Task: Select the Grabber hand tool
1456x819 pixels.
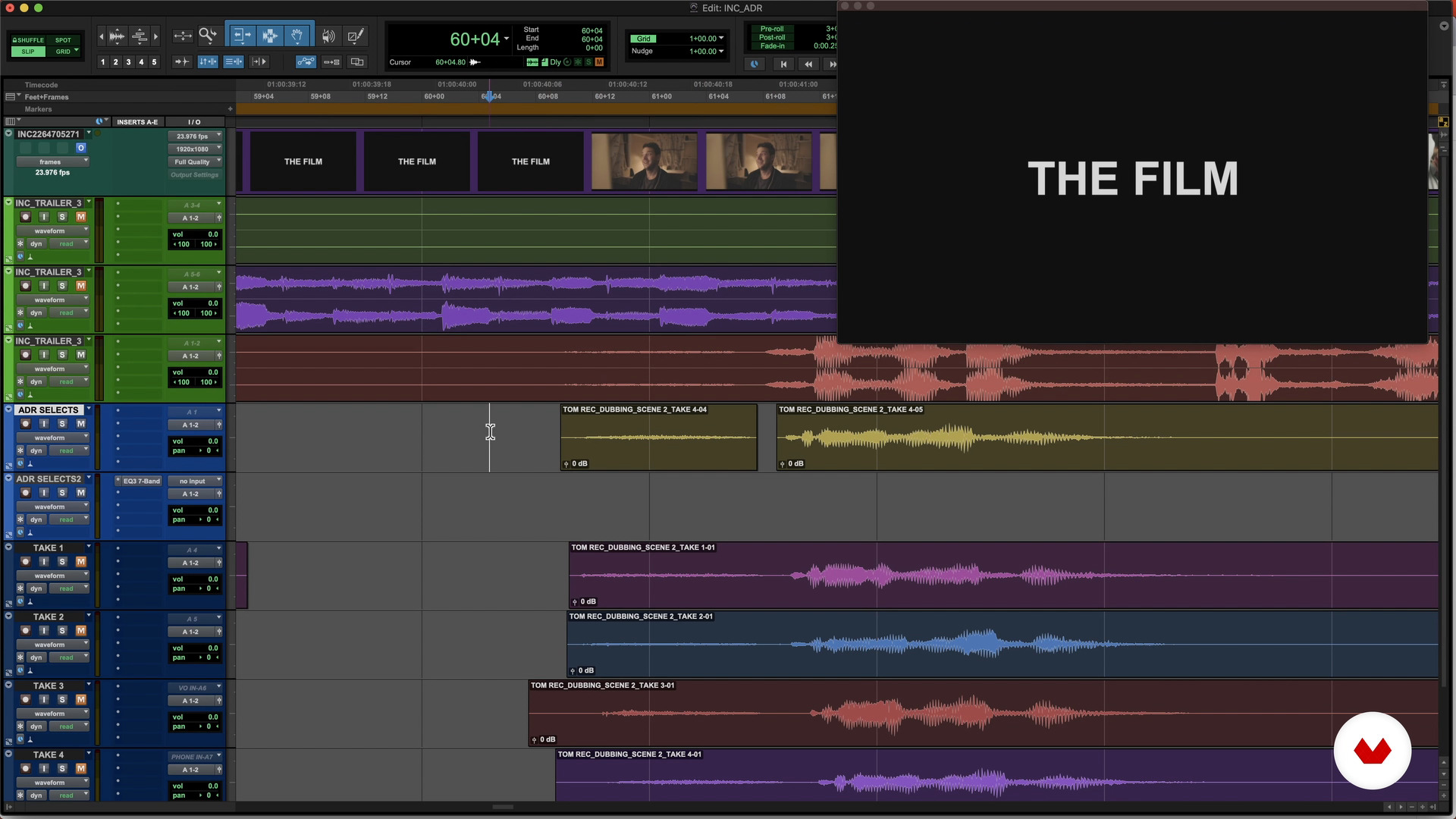Action: tap(297, 36)
